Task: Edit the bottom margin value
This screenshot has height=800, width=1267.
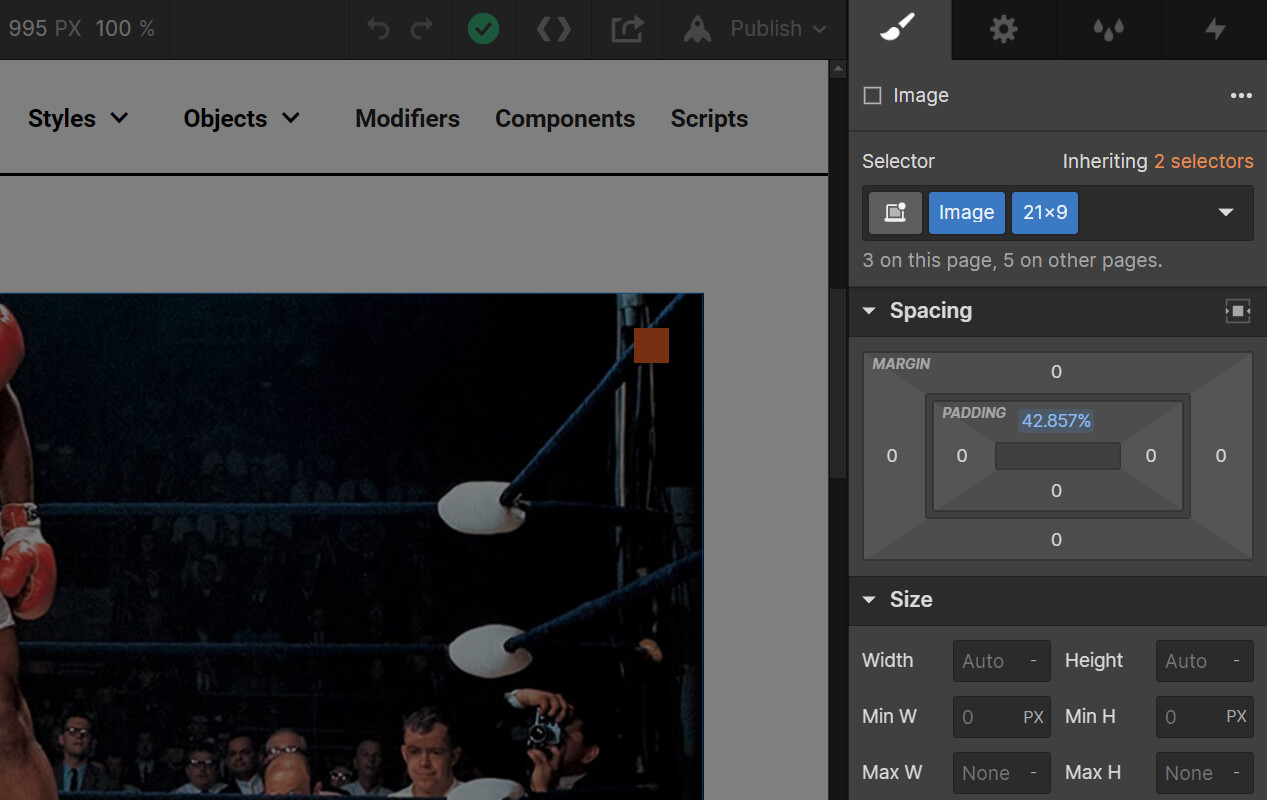Action: tap(1056, 540)
